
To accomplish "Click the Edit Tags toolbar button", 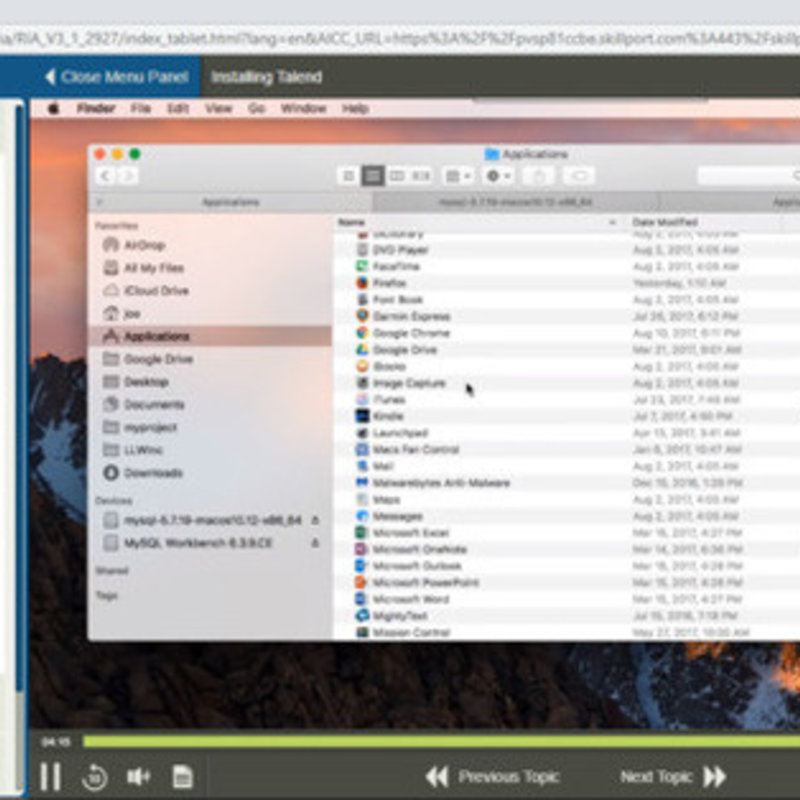I will tap(579, 176).
